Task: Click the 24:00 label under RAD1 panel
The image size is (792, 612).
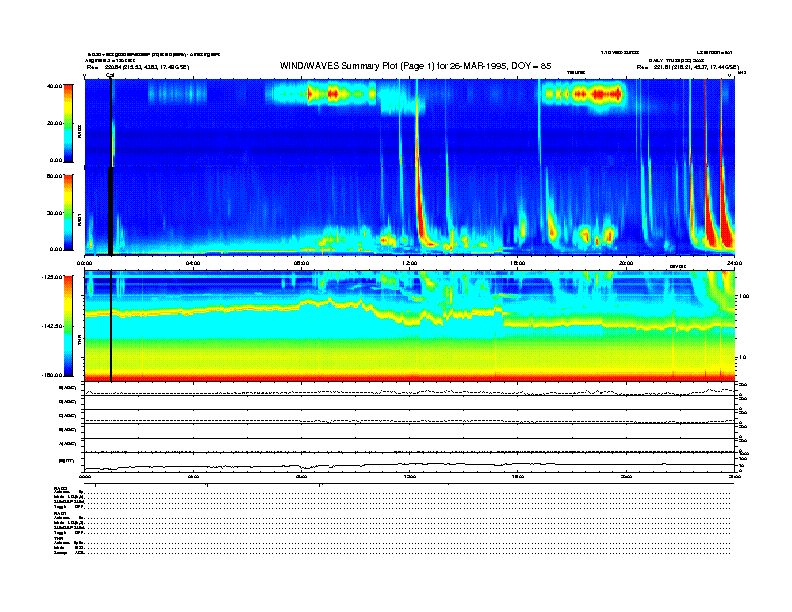Action: [x=734, y=263]
